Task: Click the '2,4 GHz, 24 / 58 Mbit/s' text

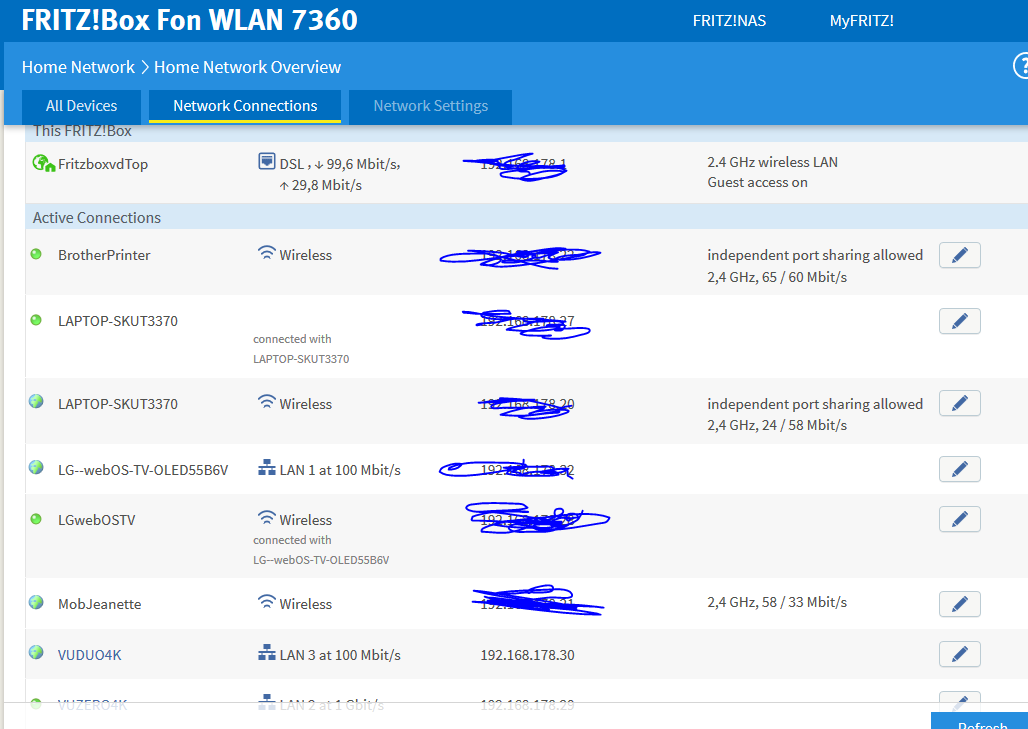Action: (x=777, y=425)
